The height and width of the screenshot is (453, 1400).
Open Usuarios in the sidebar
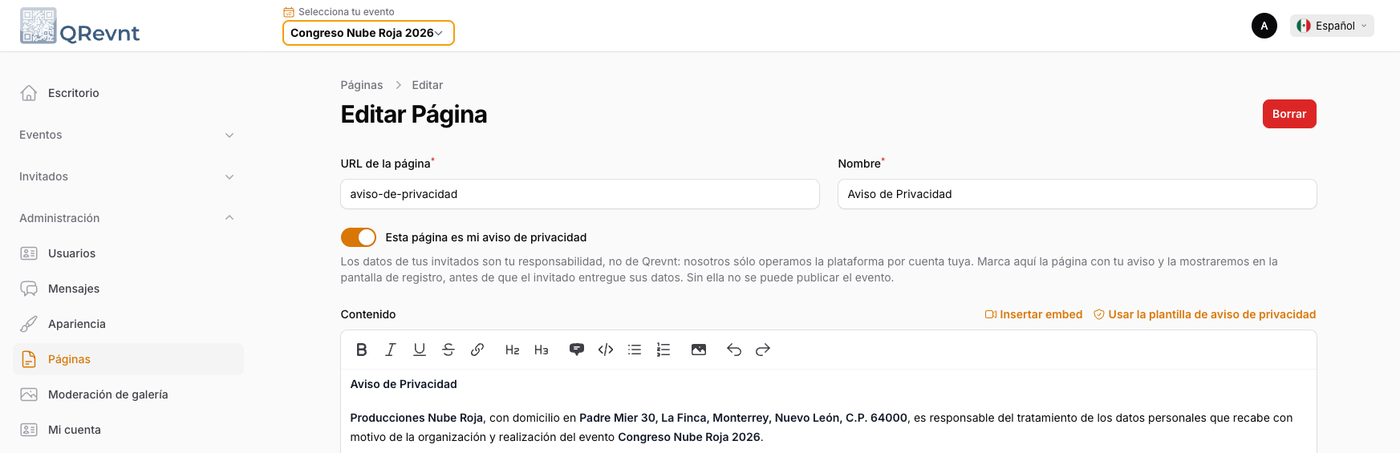(x=128, y=253)
